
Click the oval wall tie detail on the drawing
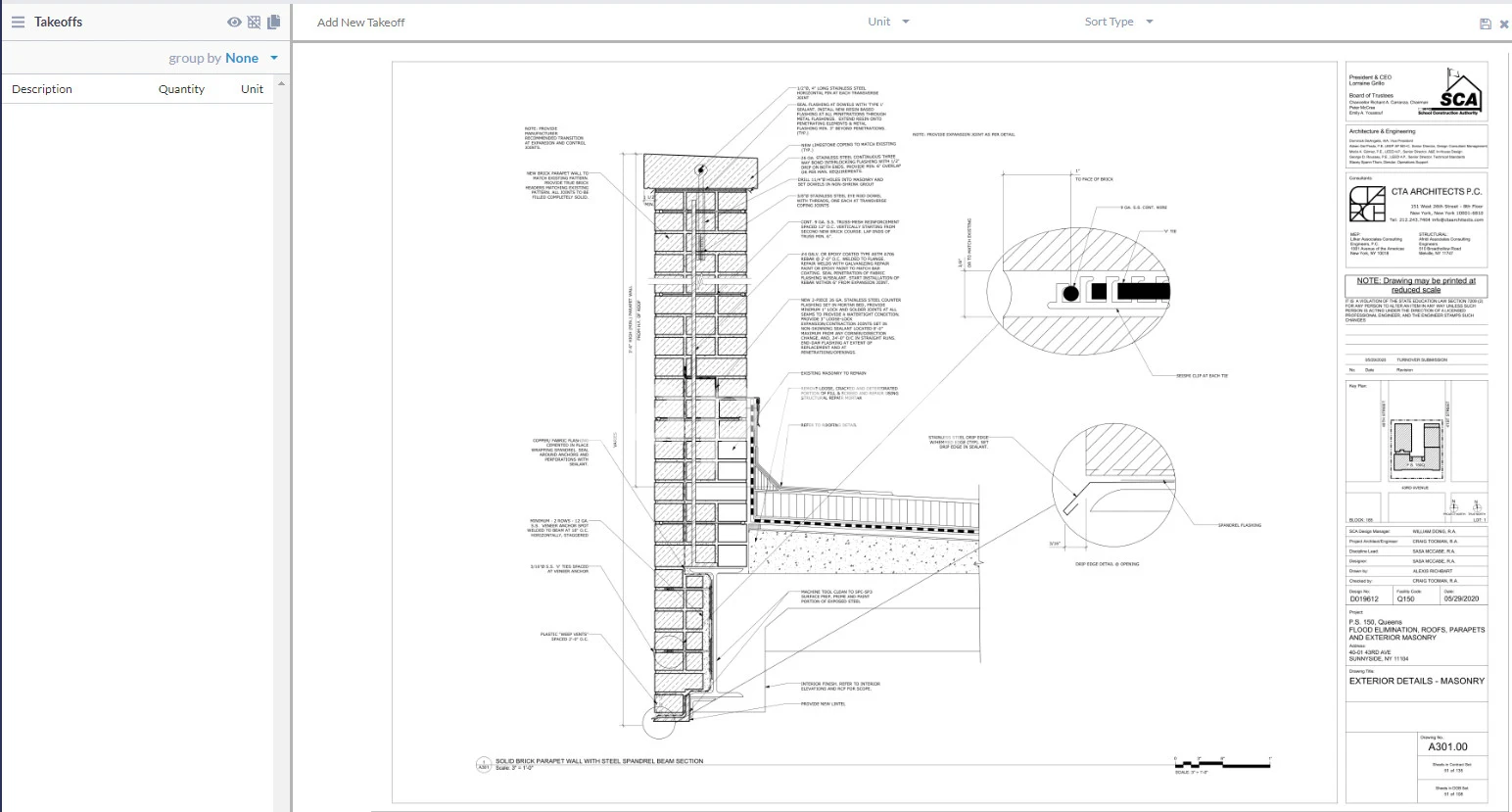(1077, 290)
